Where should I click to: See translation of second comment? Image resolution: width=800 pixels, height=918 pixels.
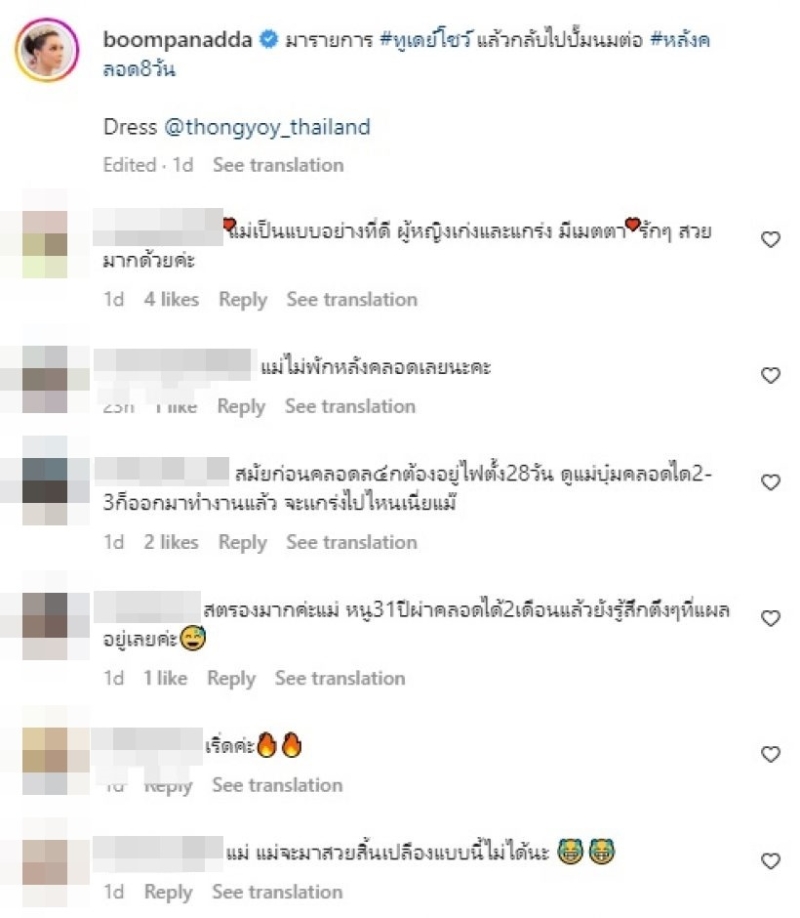point(350,406)
